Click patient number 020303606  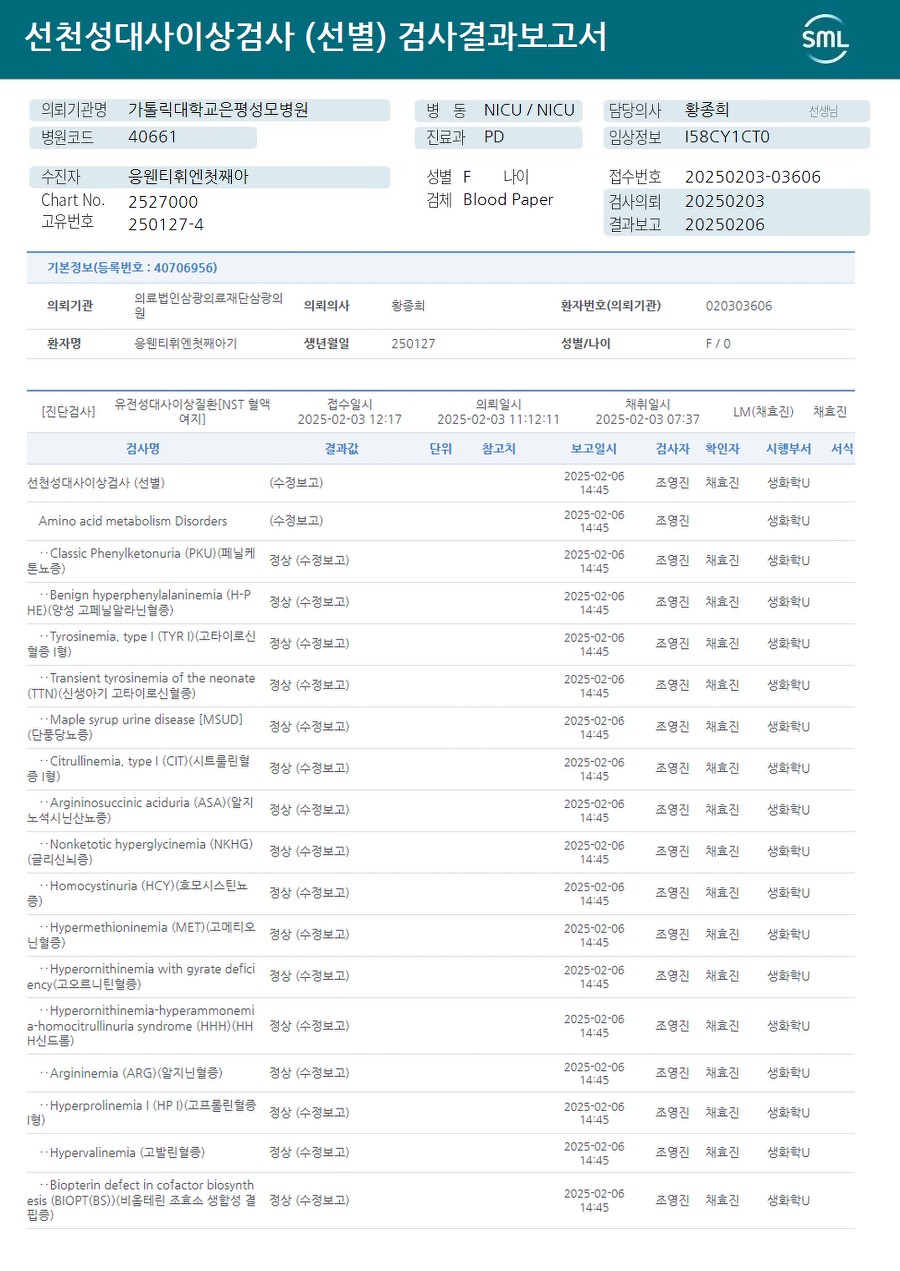[x=739, y=306]
